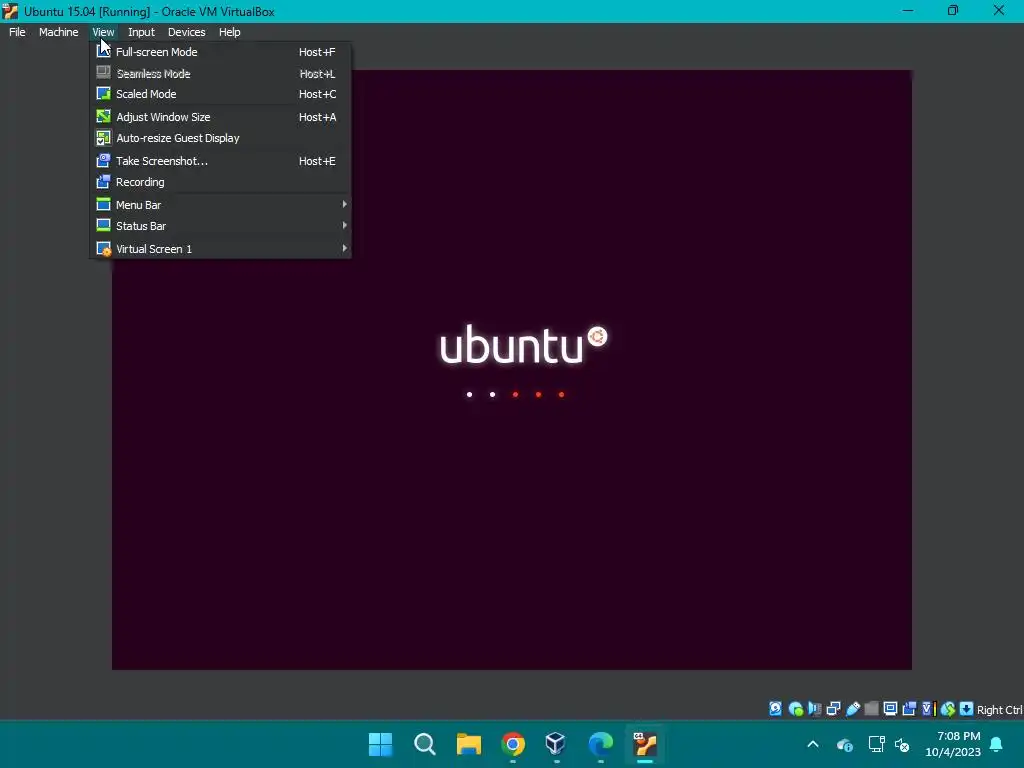Screen dimensions: 1024x768
Task: Click recording indicator in VirtualBox status bar
Action: click(x=909, y=709)
